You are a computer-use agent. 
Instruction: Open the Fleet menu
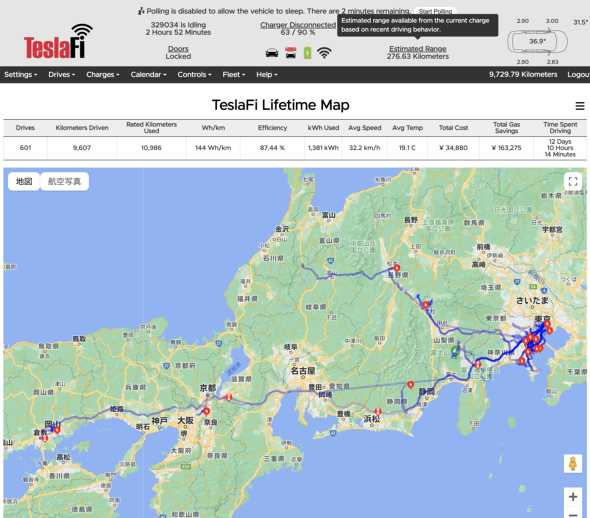click(234, 74)
